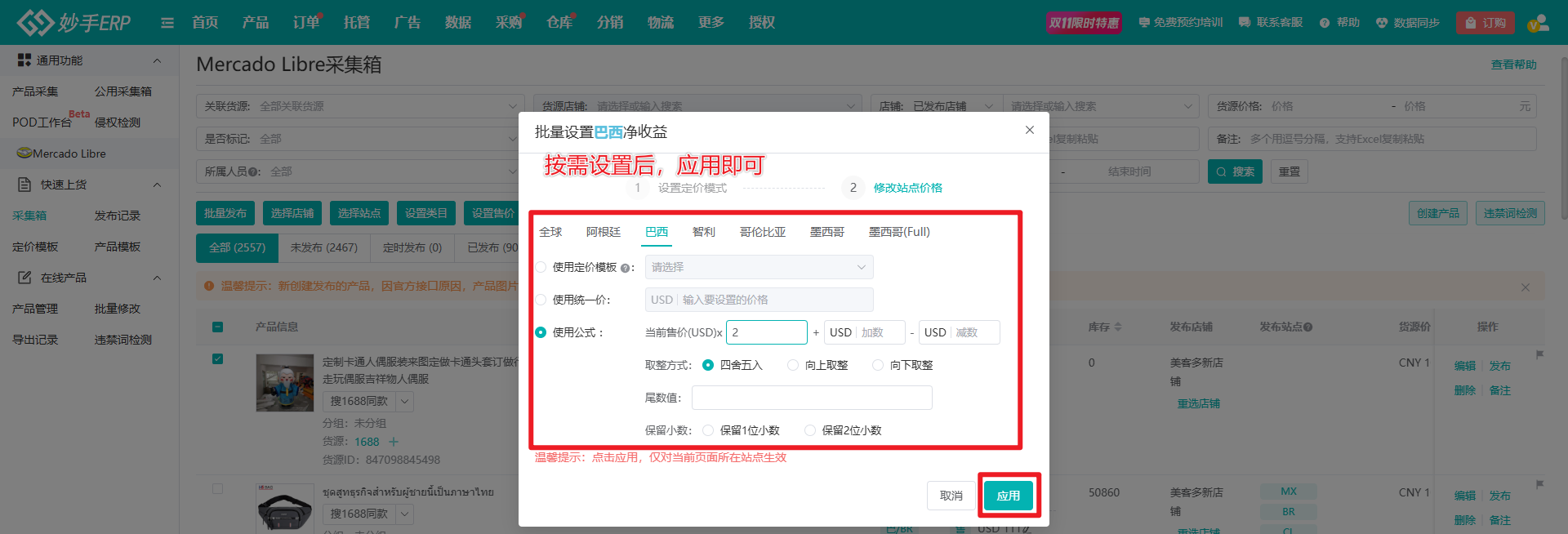
Task: Click the 取消 cancel button
Action: pyautogui.click(x=951, y=496)
